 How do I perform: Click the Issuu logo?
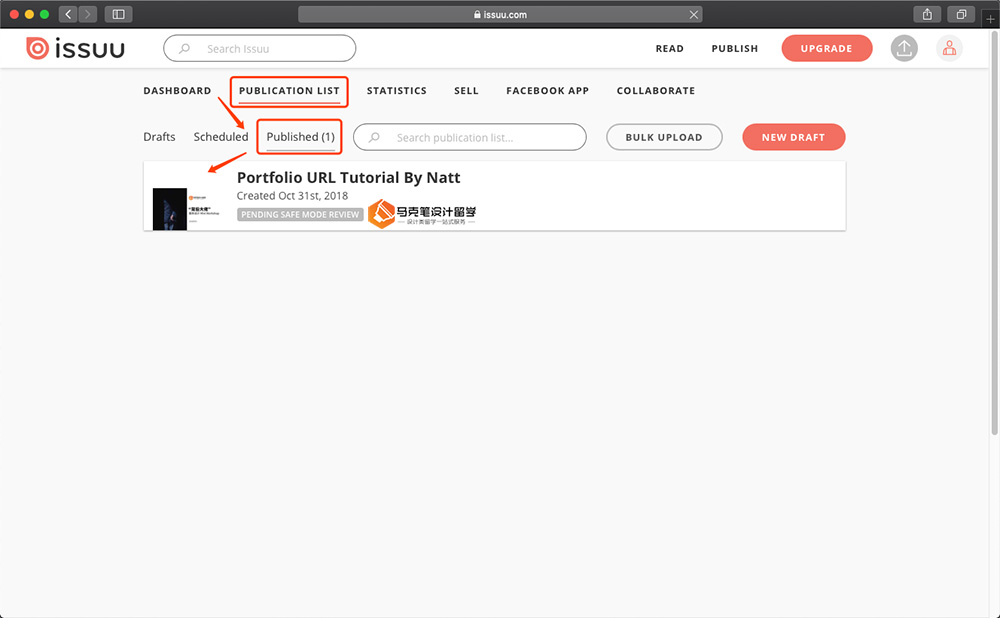coord(75,48)
